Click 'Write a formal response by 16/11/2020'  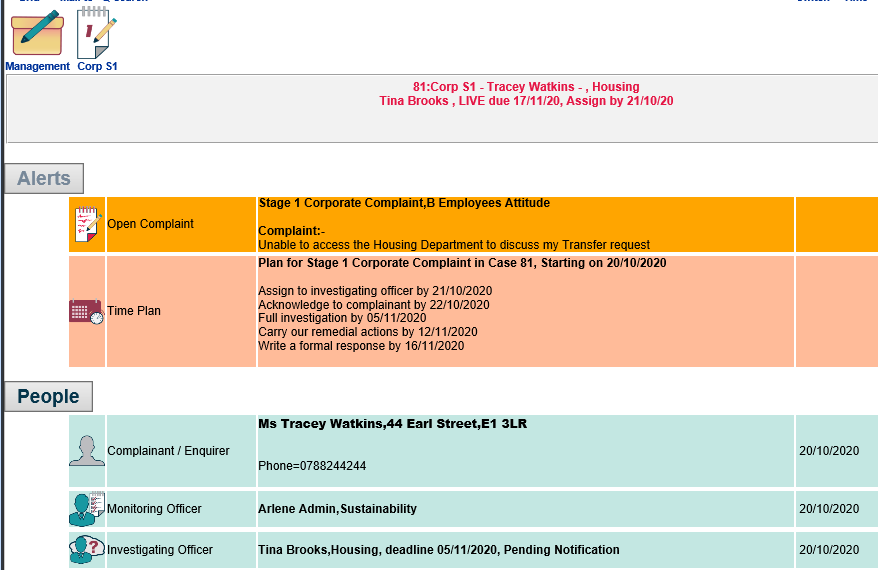(361, 345)
